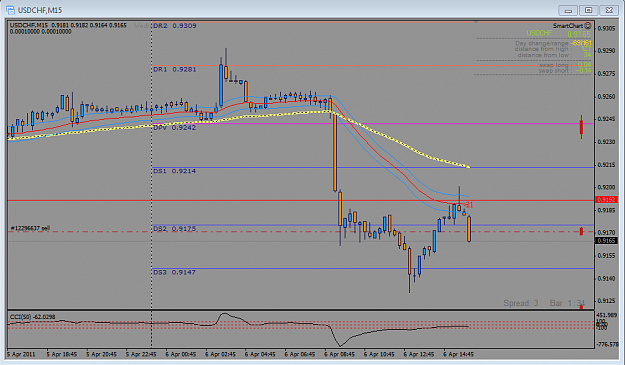Viewport: 625px width, 365px height.
Task: Click the red 0.9192 price tag
Action: 606,200
